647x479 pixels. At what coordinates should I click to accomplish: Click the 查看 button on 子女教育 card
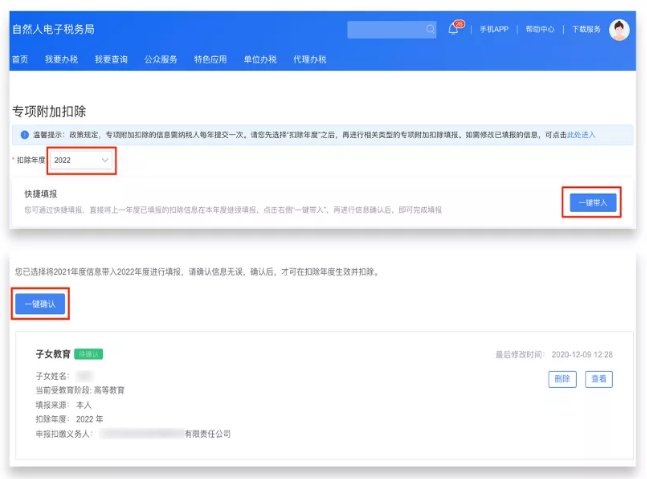click(599, 379)
